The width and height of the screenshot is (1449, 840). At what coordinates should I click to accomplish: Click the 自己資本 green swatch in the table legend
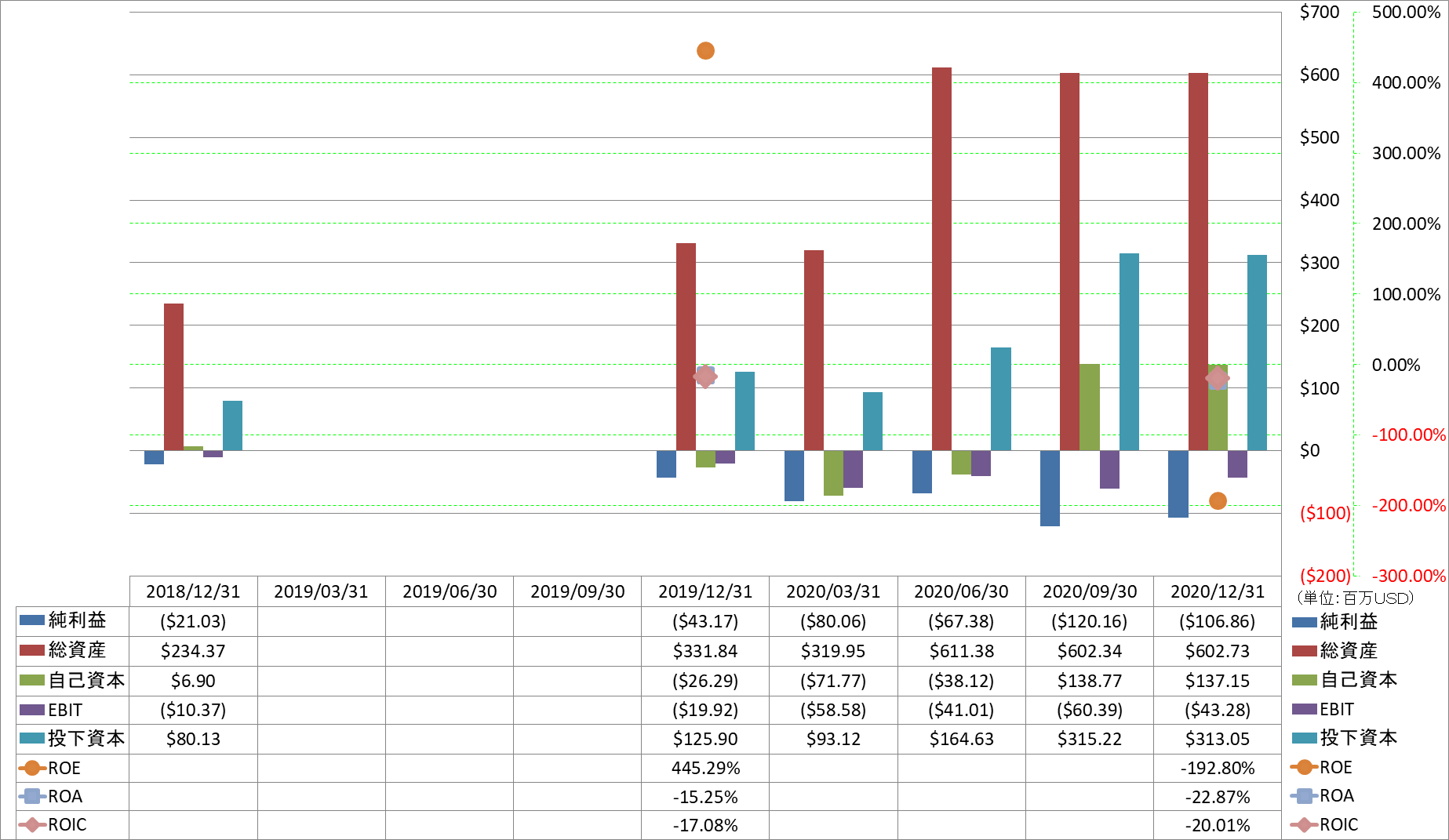click(x=32, y=680)
